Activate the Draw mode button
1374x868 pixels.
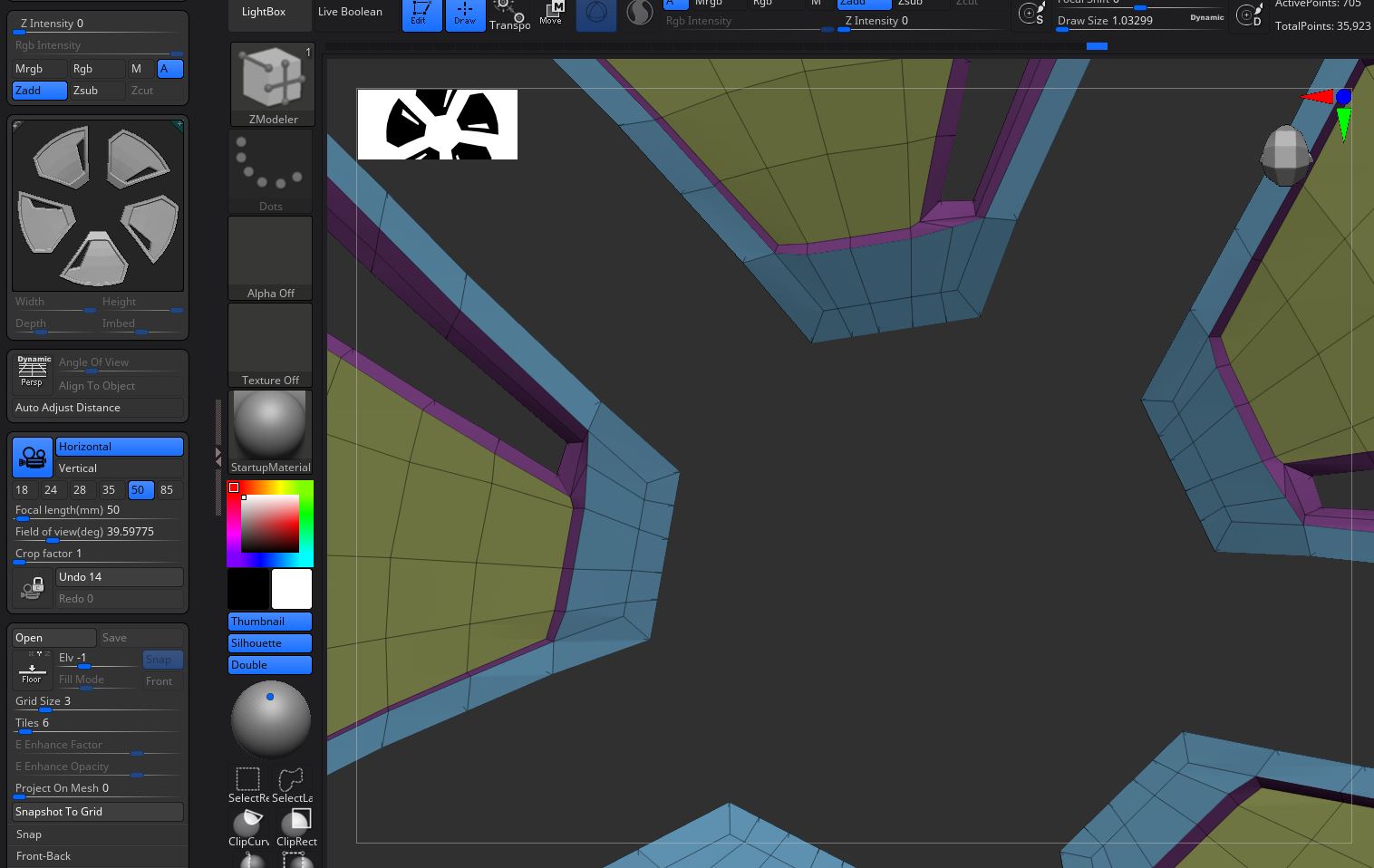[464, 14]
